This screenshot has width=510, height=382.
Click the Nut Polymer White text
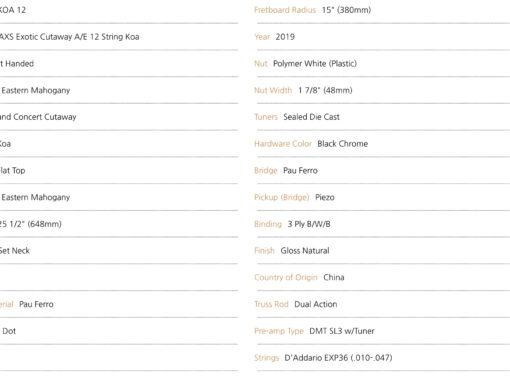pos(315,63)
